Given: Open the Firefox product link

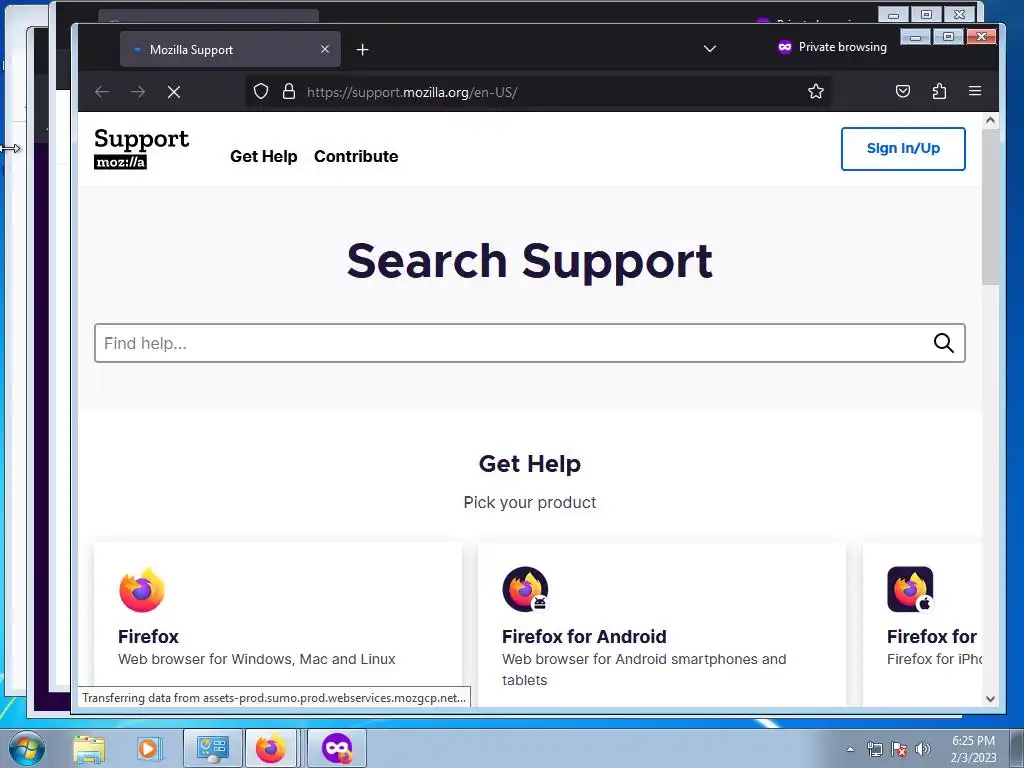Looking at the screenshot, I should coord(148,637).
